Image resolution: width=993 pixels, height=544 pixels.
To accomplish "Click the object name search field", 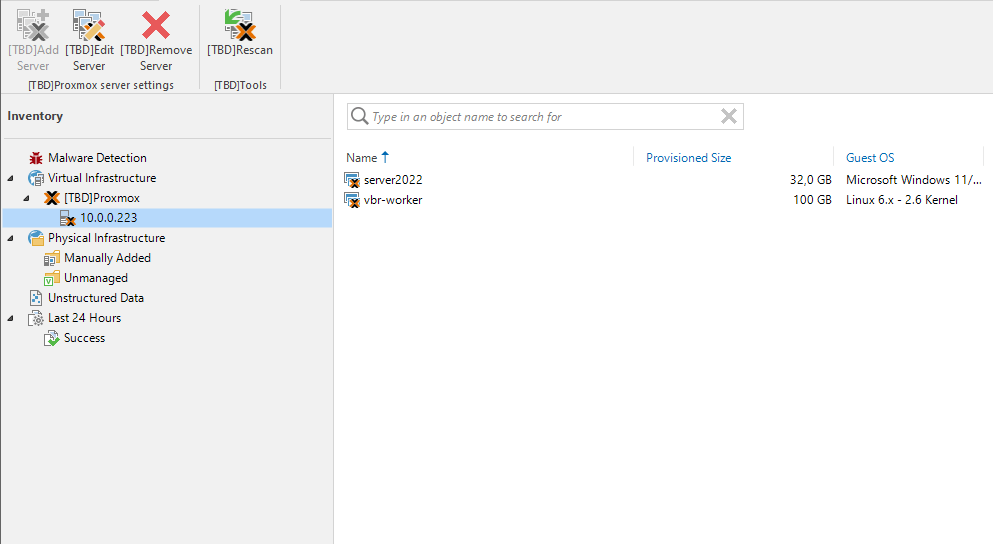I will tap(540, 117).
